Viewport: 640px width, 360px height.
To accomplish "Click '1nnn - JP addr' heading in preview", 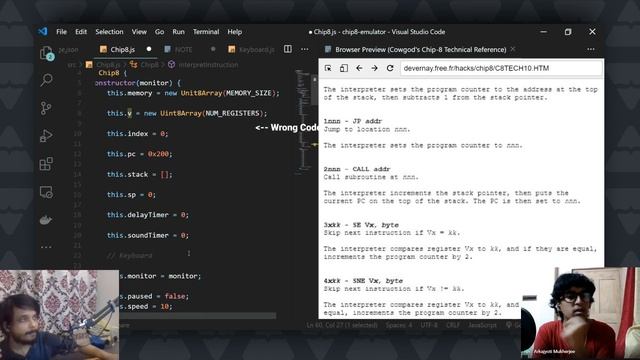I will point(353,121).
